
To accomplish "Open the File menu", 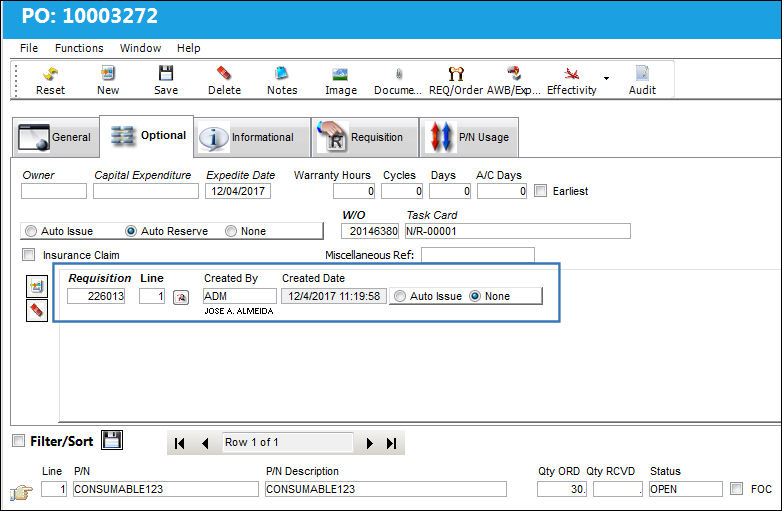I will coord(29,48).
